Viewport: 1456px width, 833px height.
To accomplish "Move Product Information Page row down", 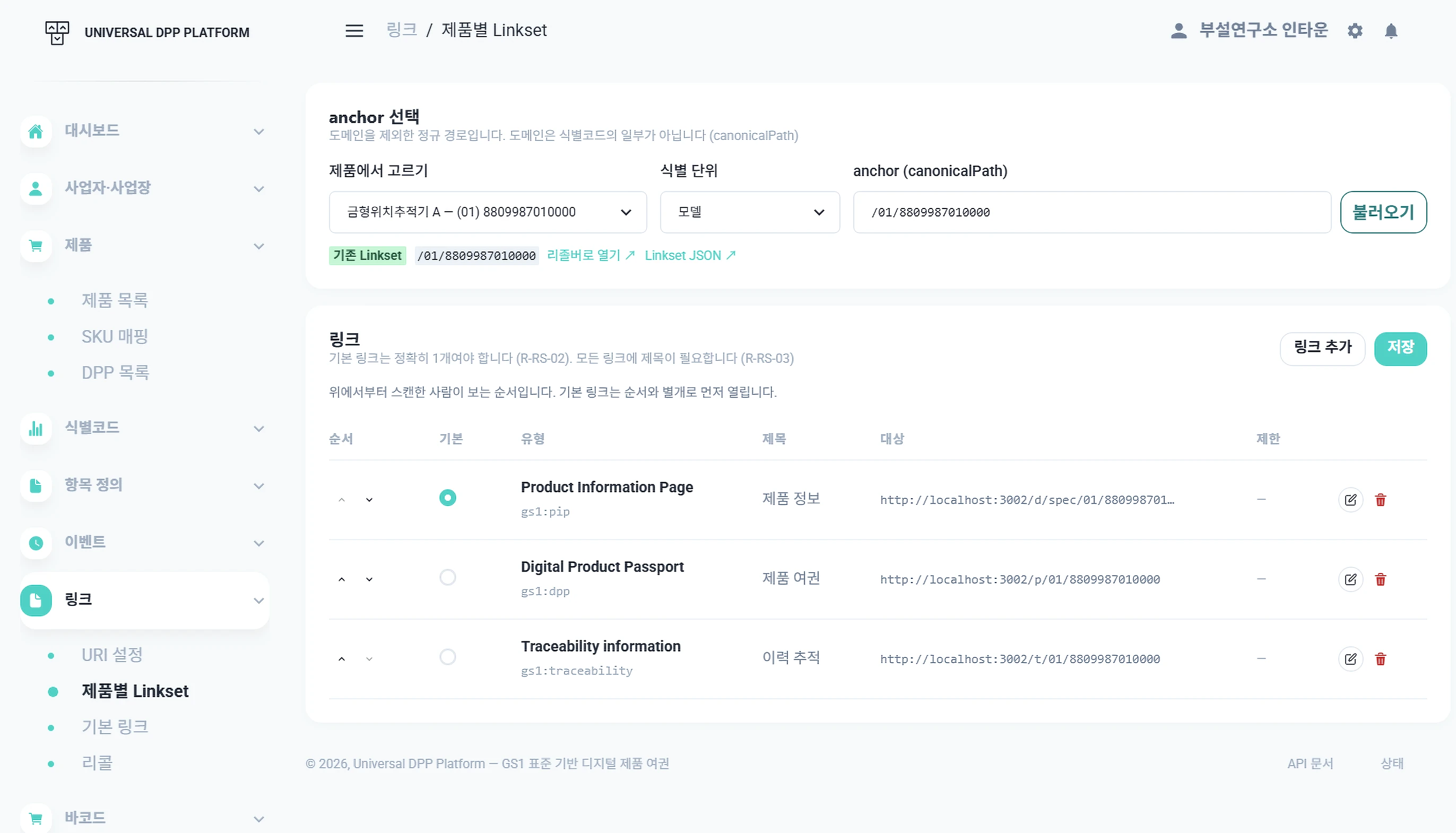I will pyautogui.click(x=369, y=500).
